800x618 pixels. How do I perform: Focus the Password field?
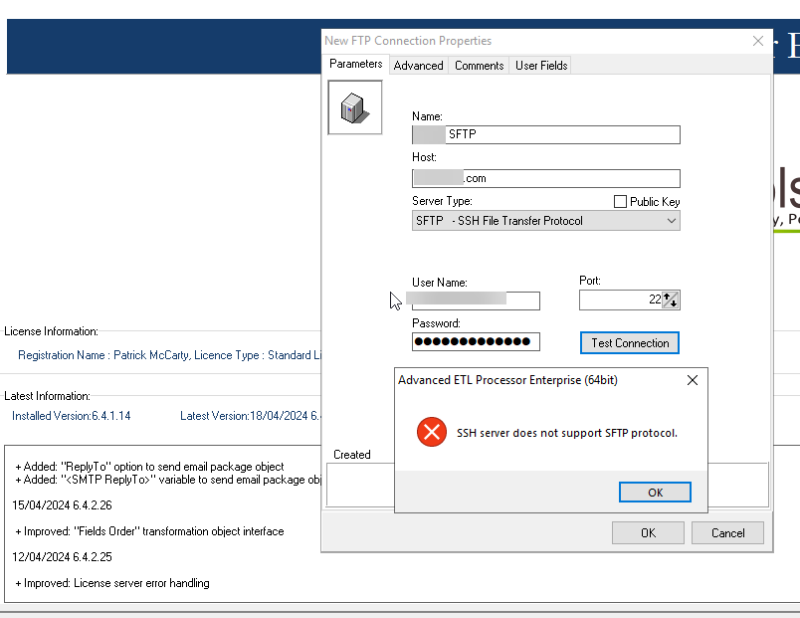click(x=476, y=341)
